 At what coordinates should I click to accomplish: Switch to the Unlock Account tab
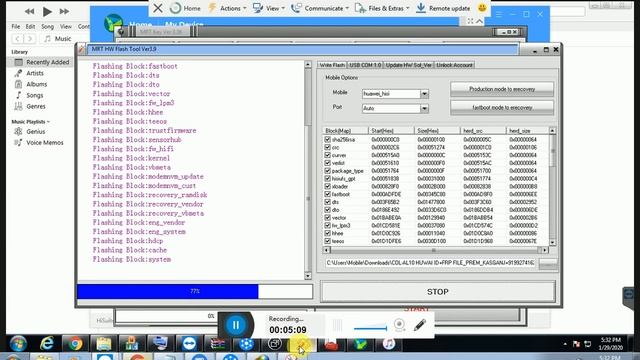coord(454,65)
